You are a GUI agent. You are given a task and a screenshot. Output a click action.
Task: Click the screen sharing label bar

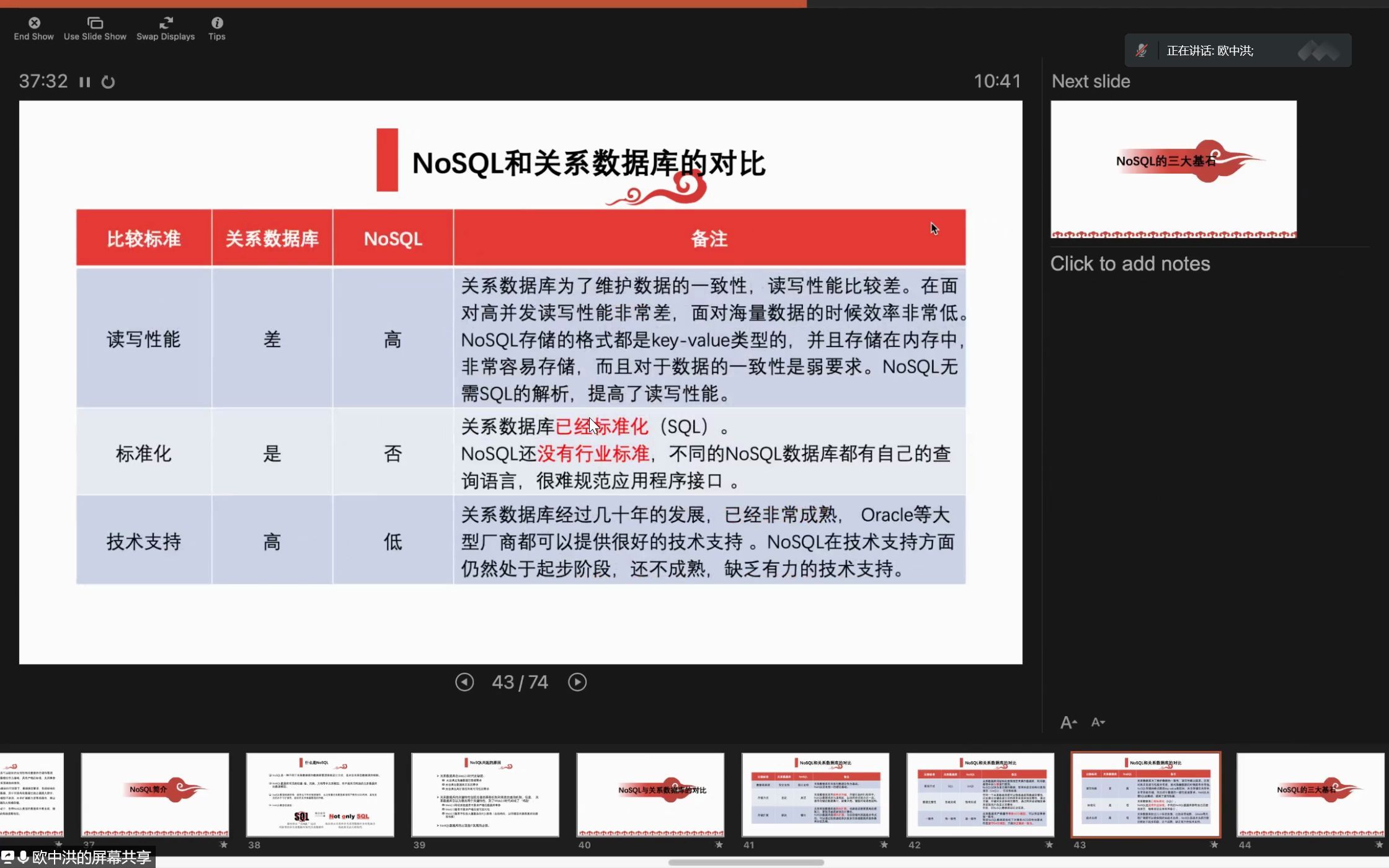(78, 857)
